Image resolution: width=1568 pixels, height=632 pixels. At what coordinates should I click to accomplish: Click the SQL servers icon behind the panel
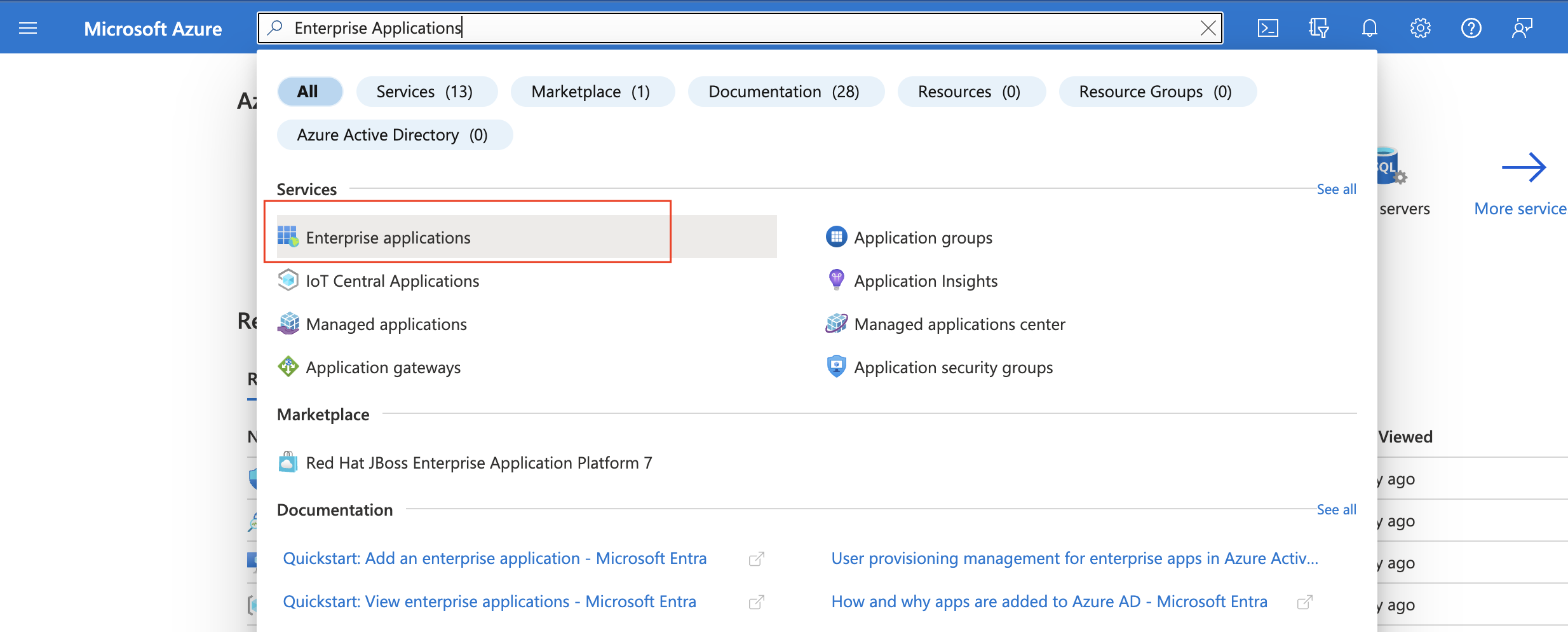pyautogui.click(x=1391, y=167)
